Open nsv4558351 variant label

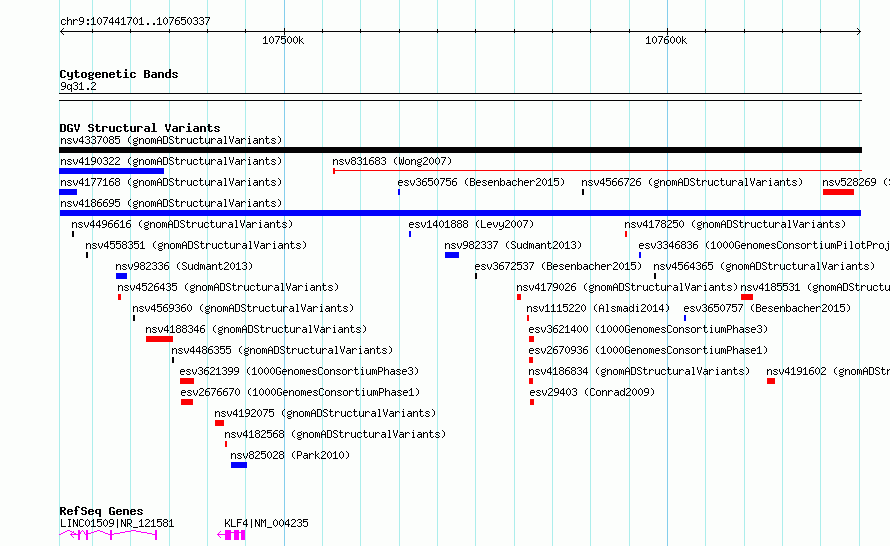point(196,245)
